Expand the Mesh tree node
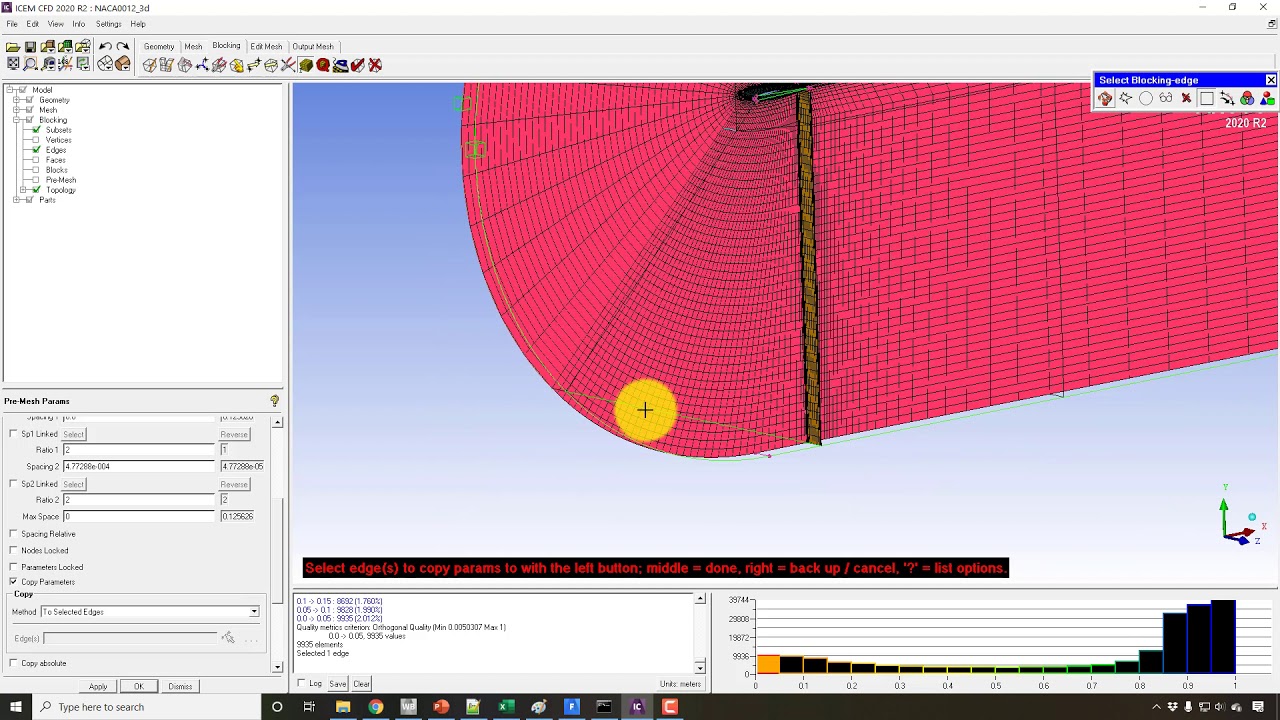Viewport: 1280px width, 720px height. click(x=16, y=110)
